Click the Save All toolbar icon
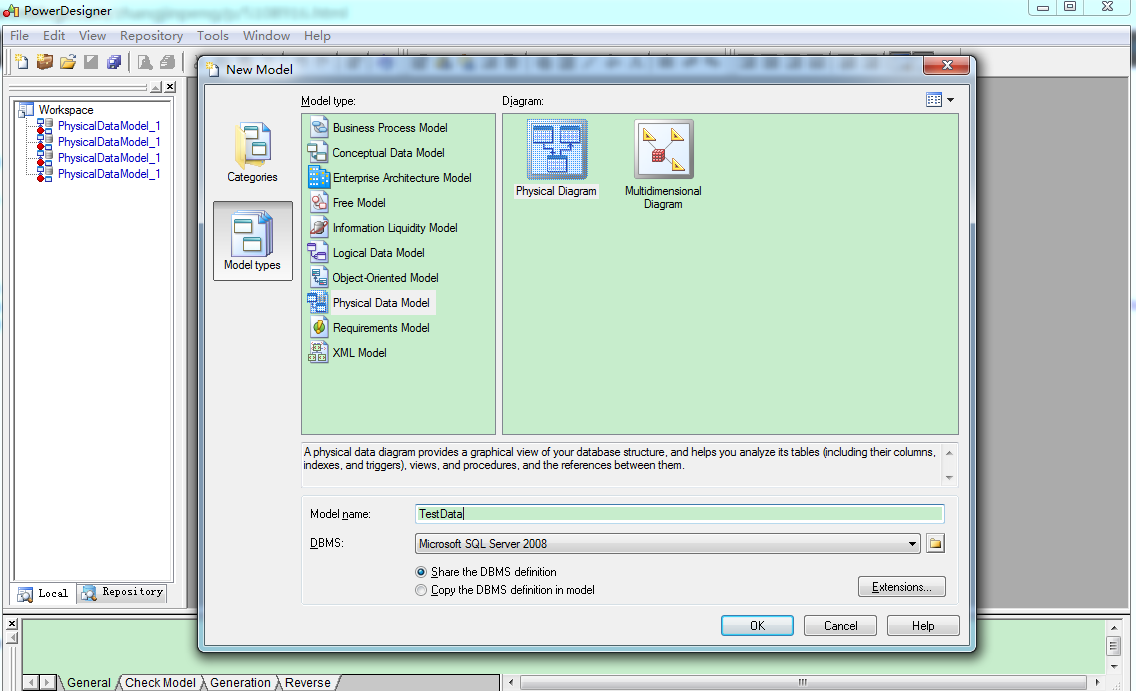This screenshot has height=691, width=1136. pos(114,62)
